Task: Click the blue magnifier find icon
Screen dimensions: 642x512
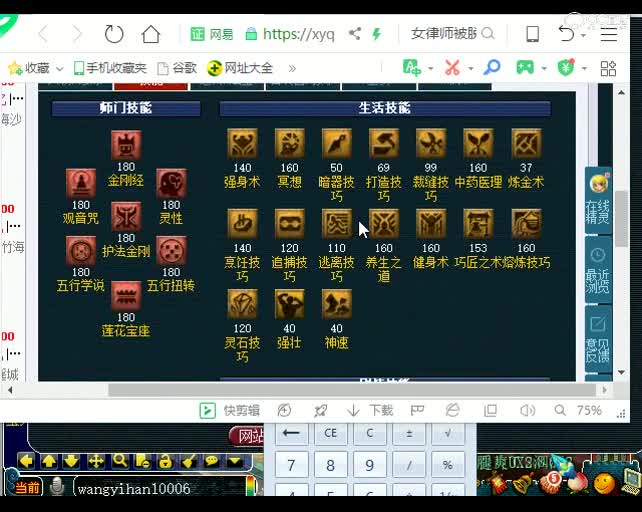Action: click(x=492, y=68)
